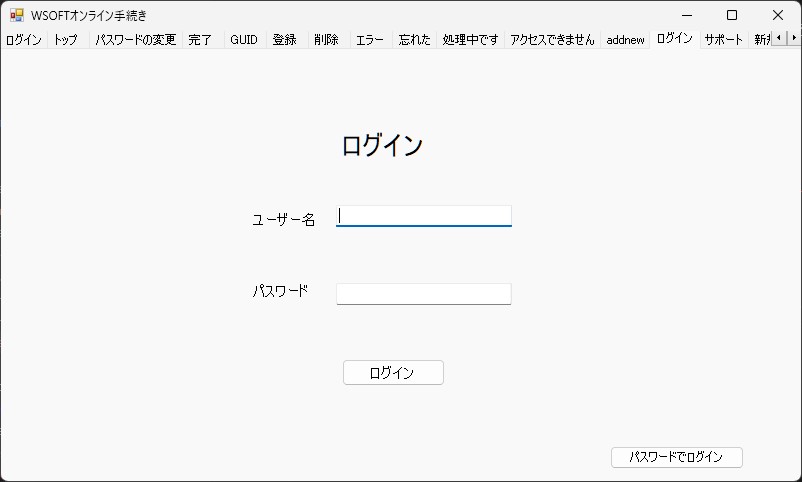Click the large ログイン heading
Viewport: 802px width, 482px height.
point(382,145)
